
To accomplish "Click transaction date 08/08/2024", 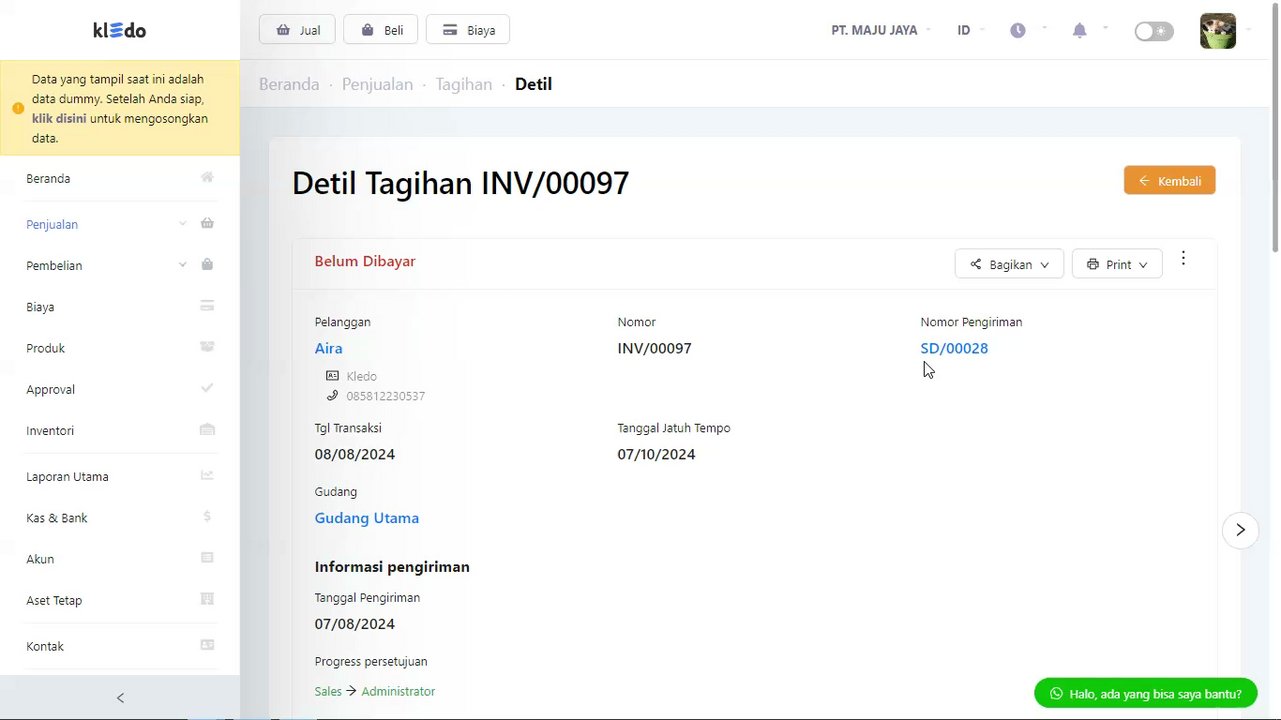I will point(355,454).
